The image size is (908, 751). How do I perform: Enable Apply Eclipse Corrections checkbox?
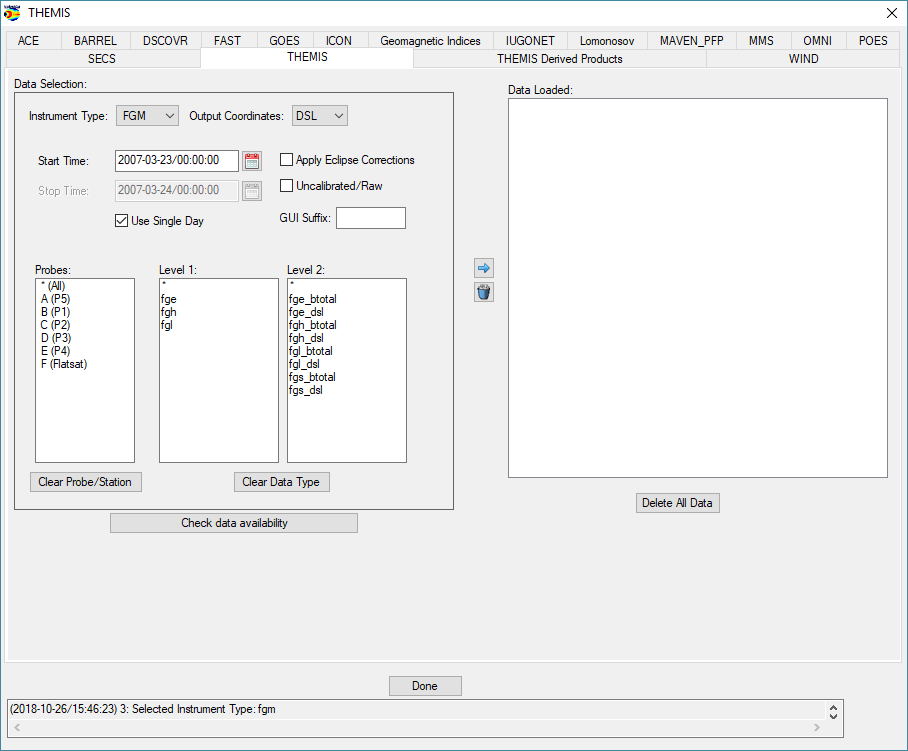pos(287,160)
